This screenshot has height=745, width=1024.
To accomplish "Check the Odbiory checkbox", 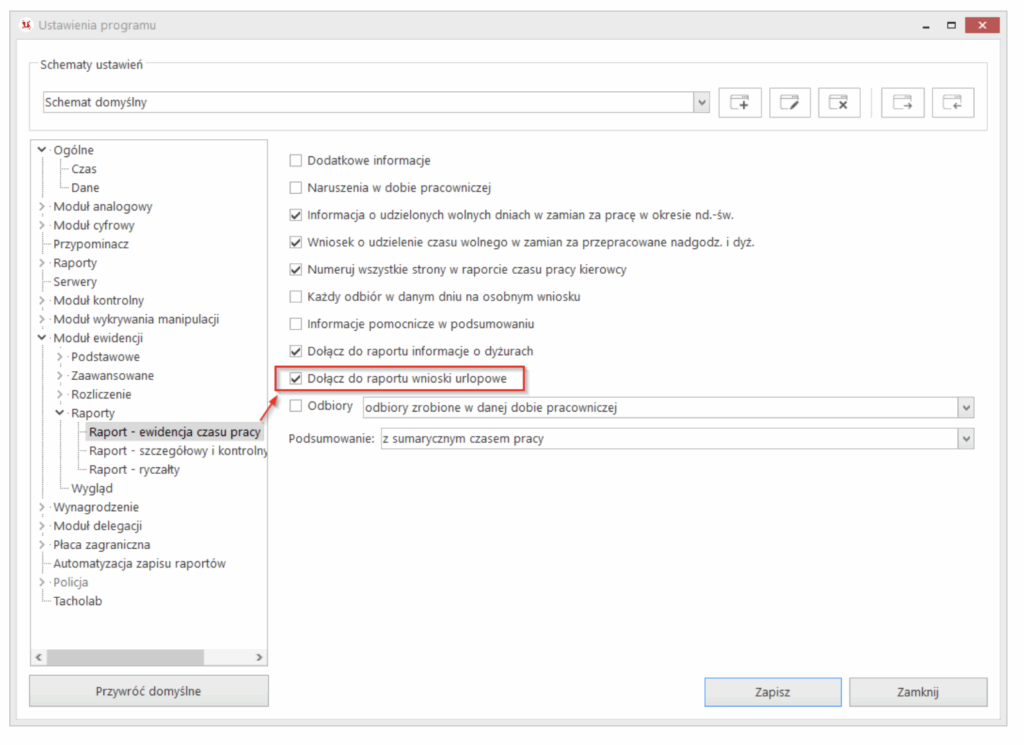I will (295, 405).
